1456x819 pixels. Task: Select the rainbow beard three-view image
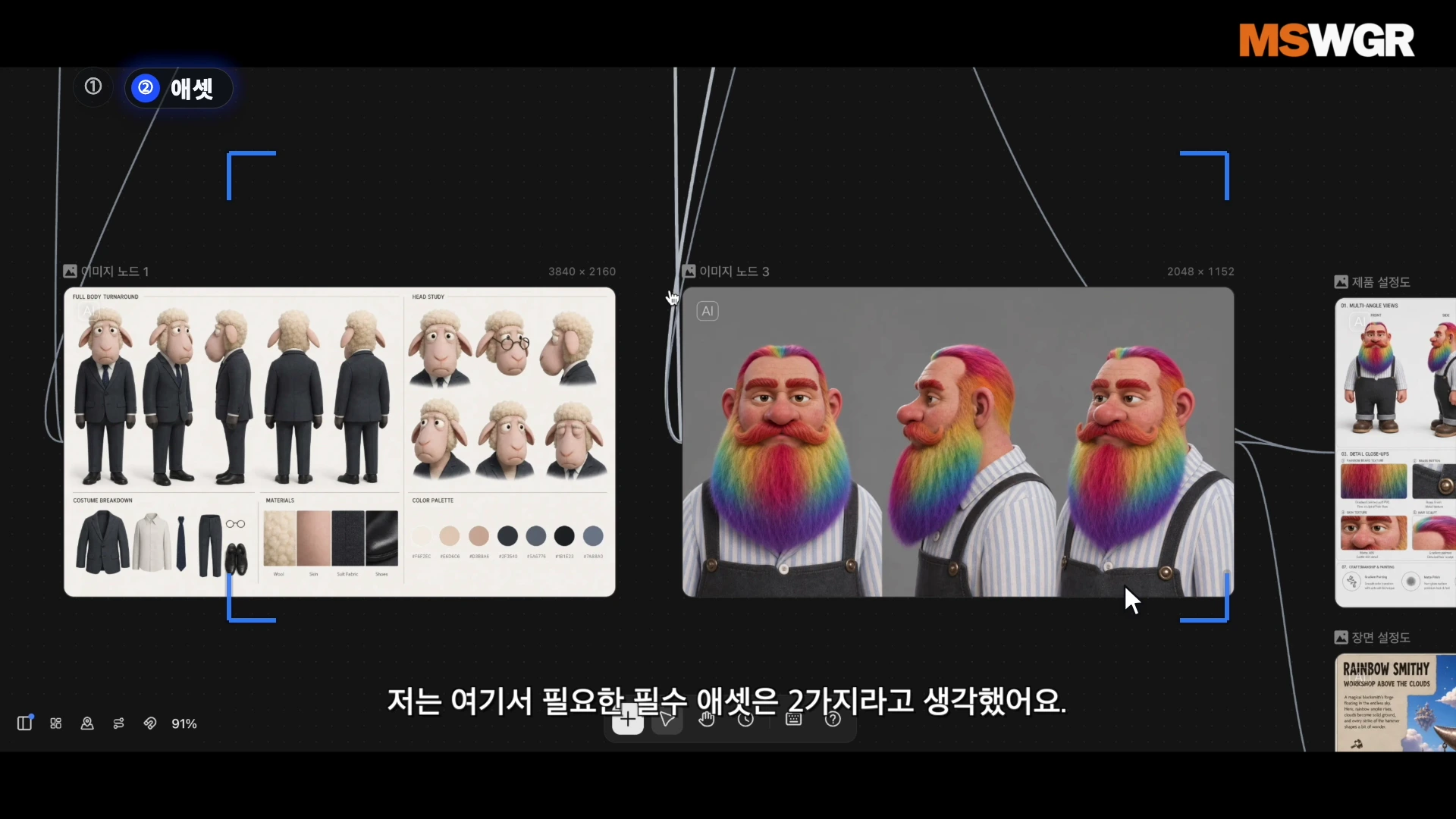[959, 442]
